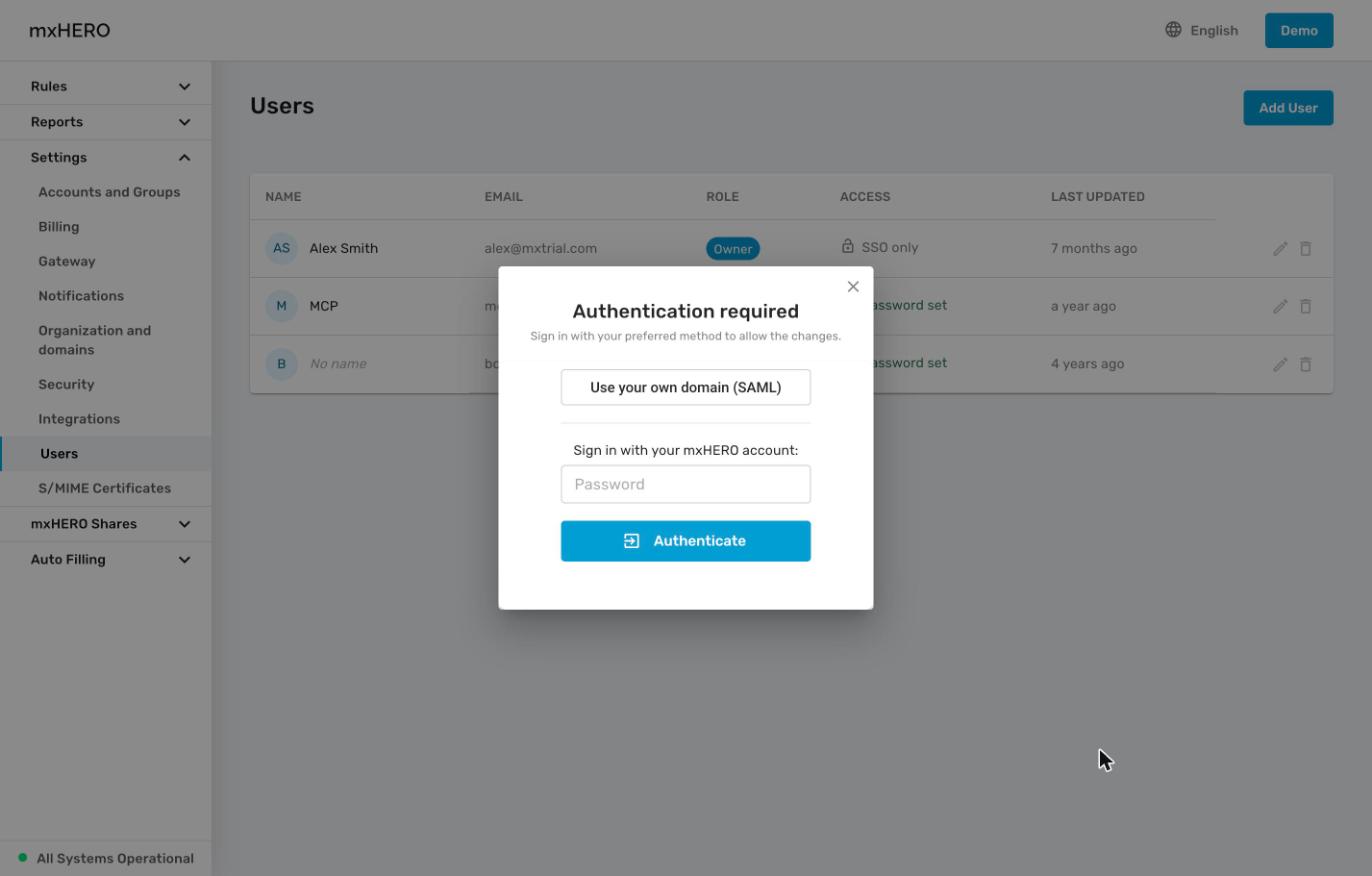Click the NAME column header

coord(283,197)
